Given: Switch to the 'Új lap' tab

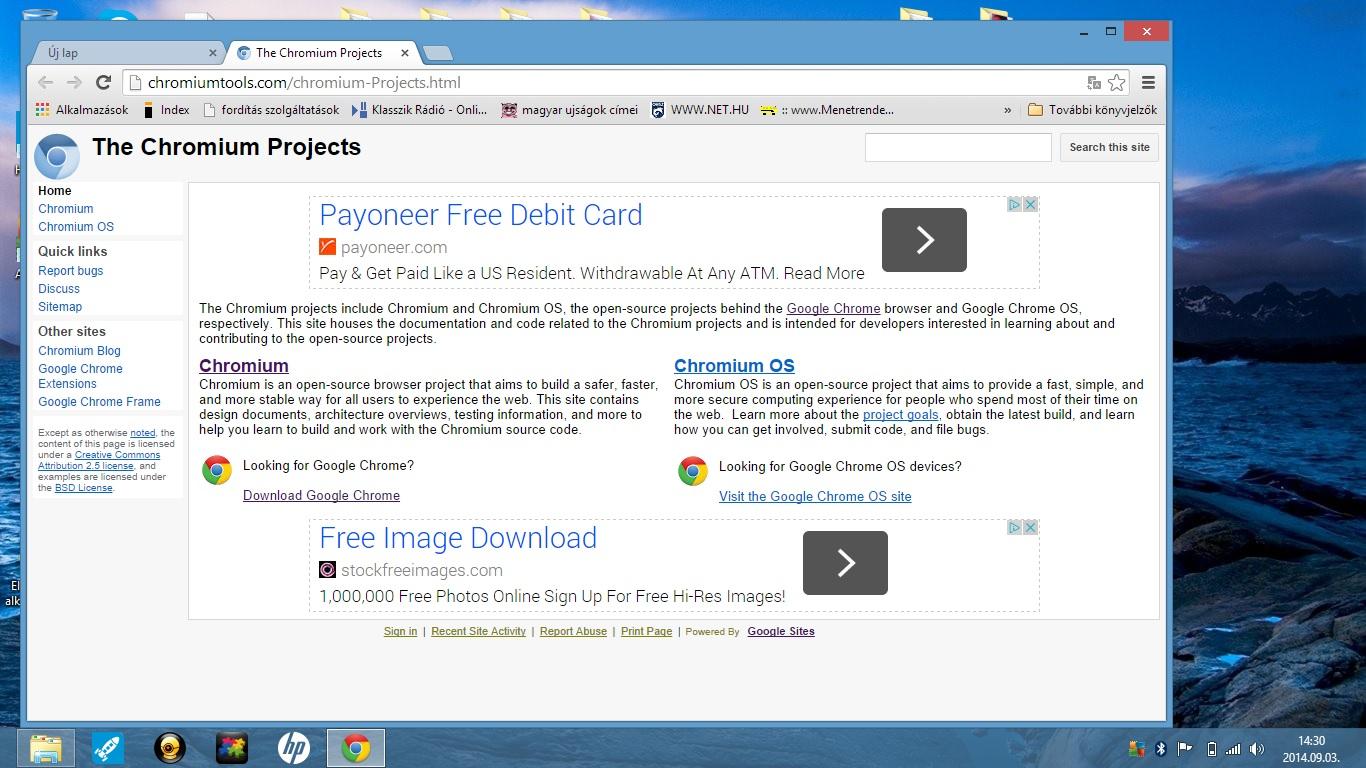Looking at the screenshot, I should click(x=124, y=53).
